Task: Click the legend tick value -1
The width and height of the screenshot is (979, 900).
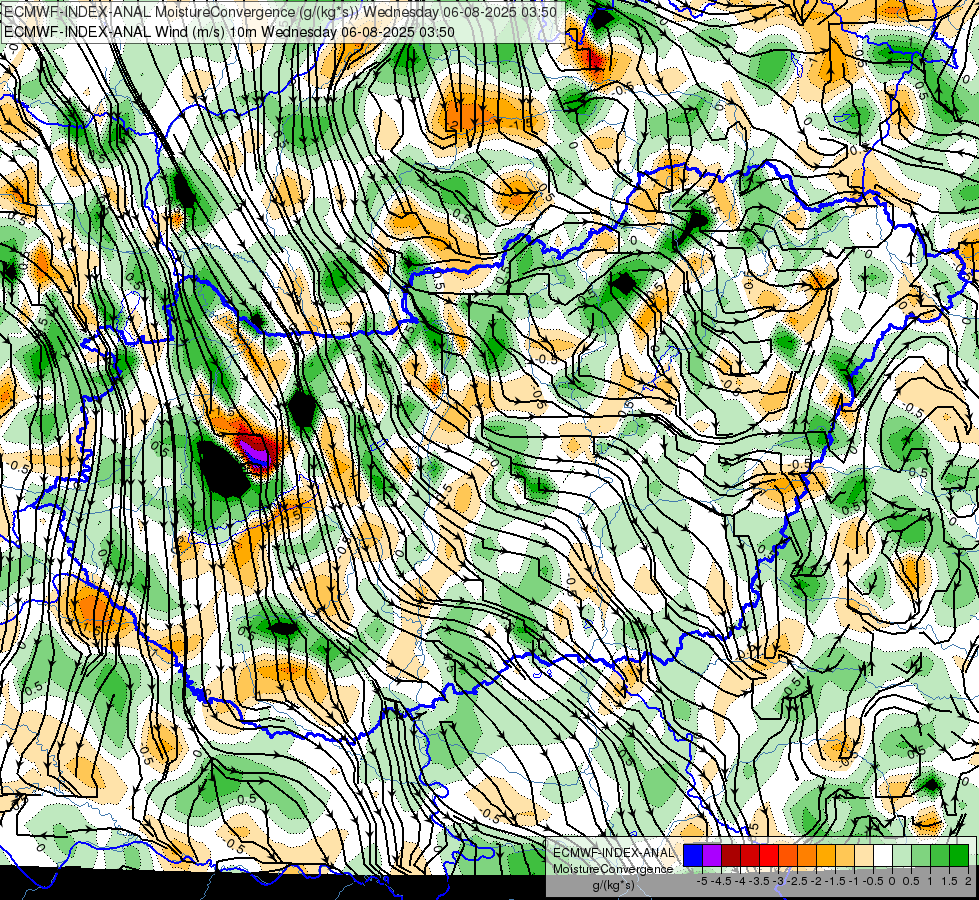Action: 854,881
